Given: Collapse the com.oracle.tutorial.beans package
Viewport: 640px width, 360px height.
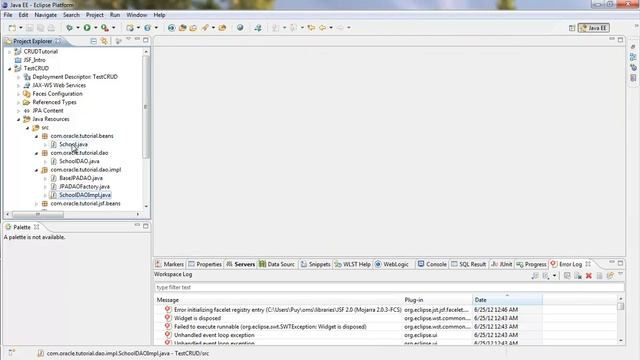Looking at the screenshot, I should [x=36, y=136].
